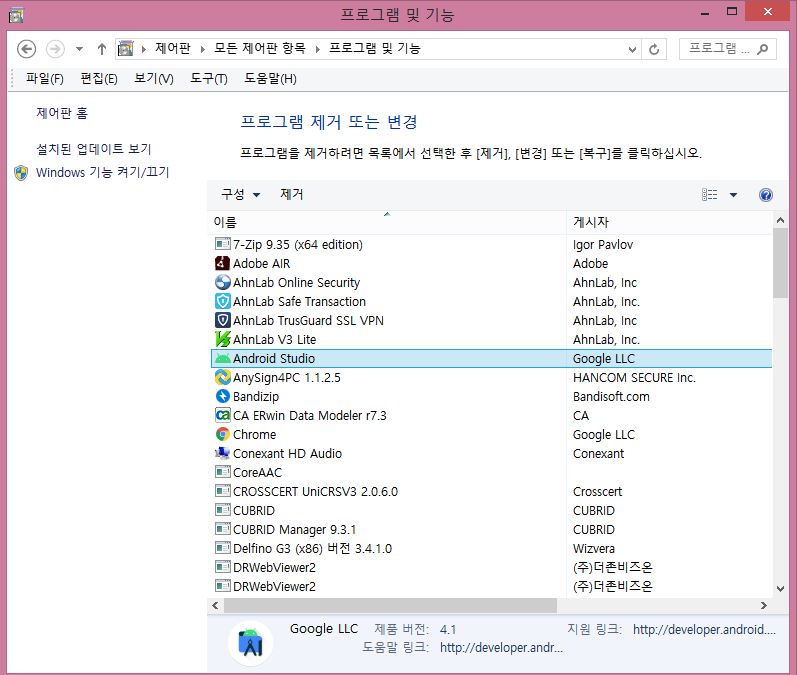
Task: Select the CUBRID entry without version number
Action: pos(491,510)
